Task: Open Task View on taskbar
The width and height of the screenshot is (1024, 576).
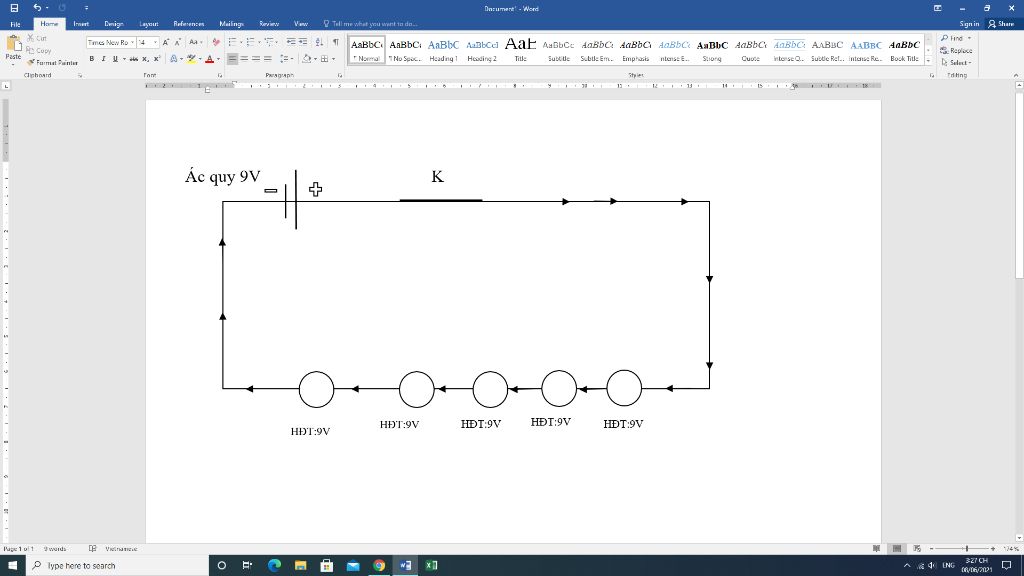Action: pos(247,566)
